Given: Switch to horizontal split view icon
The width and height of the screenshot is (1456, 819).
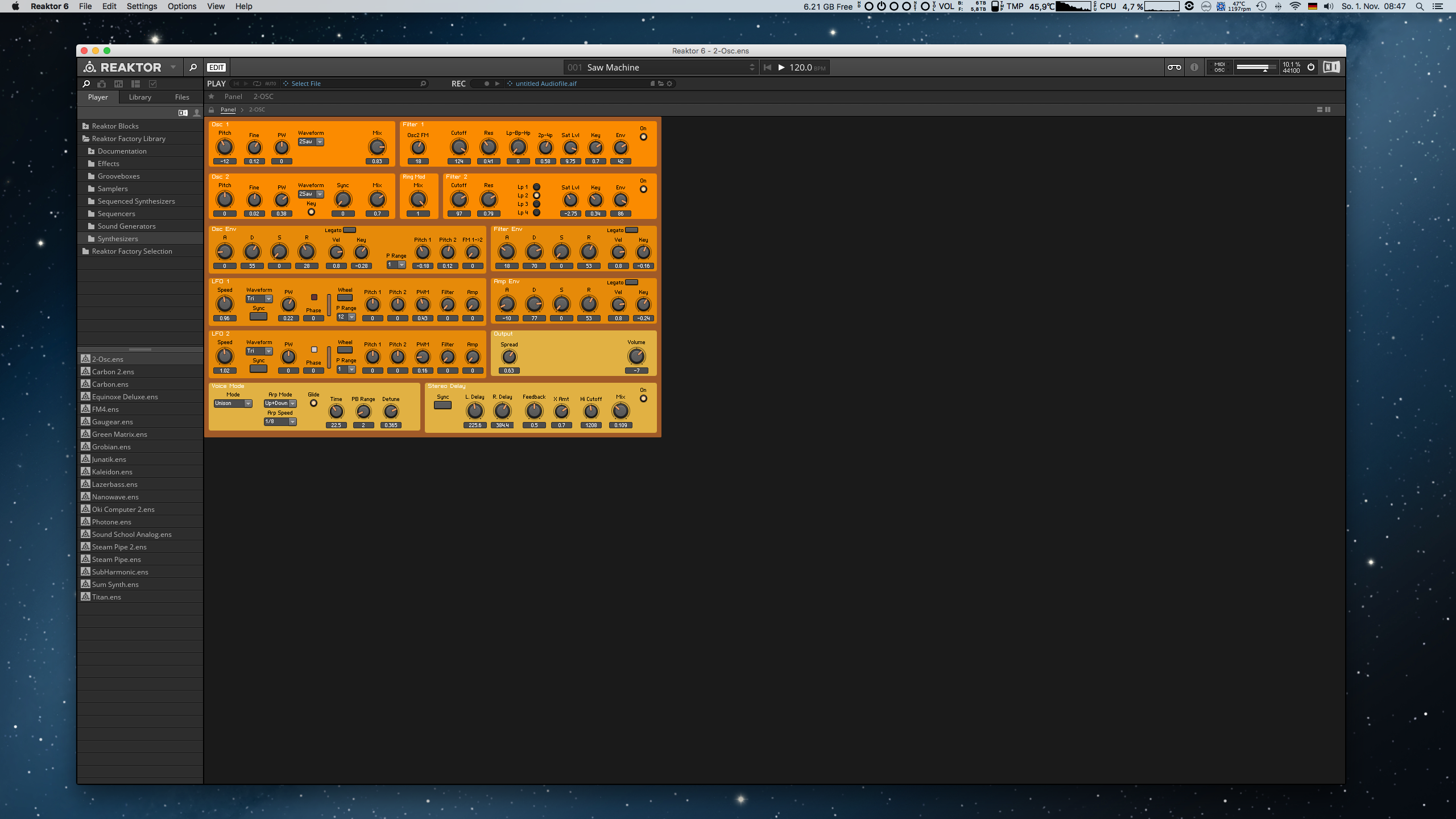Looking at the screenshot, I should pos(1319,110).
